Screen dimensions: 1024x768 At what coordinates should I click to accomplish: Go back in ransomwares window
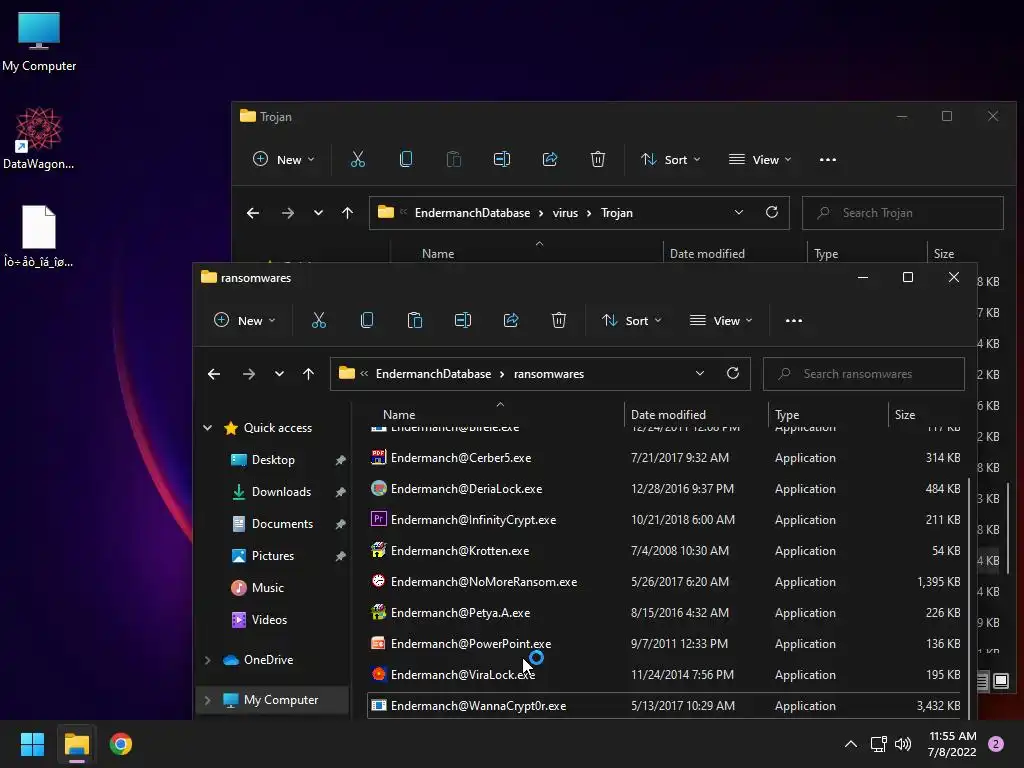point(214,374)
